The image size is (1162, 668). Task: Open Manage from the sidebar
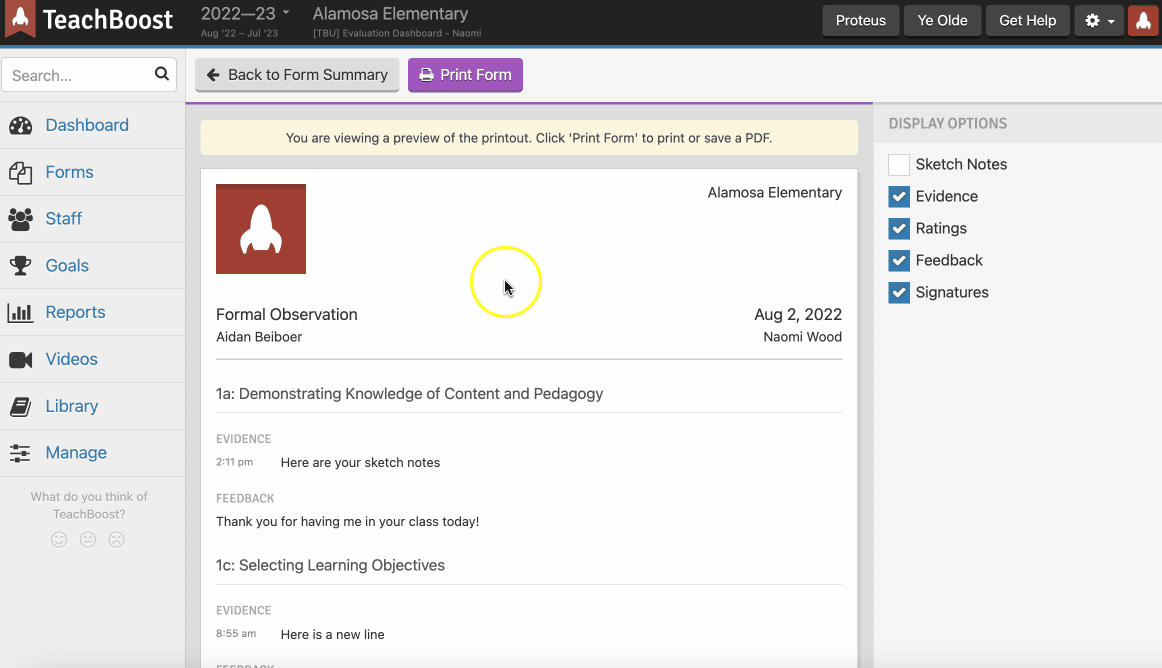(76, 453)
